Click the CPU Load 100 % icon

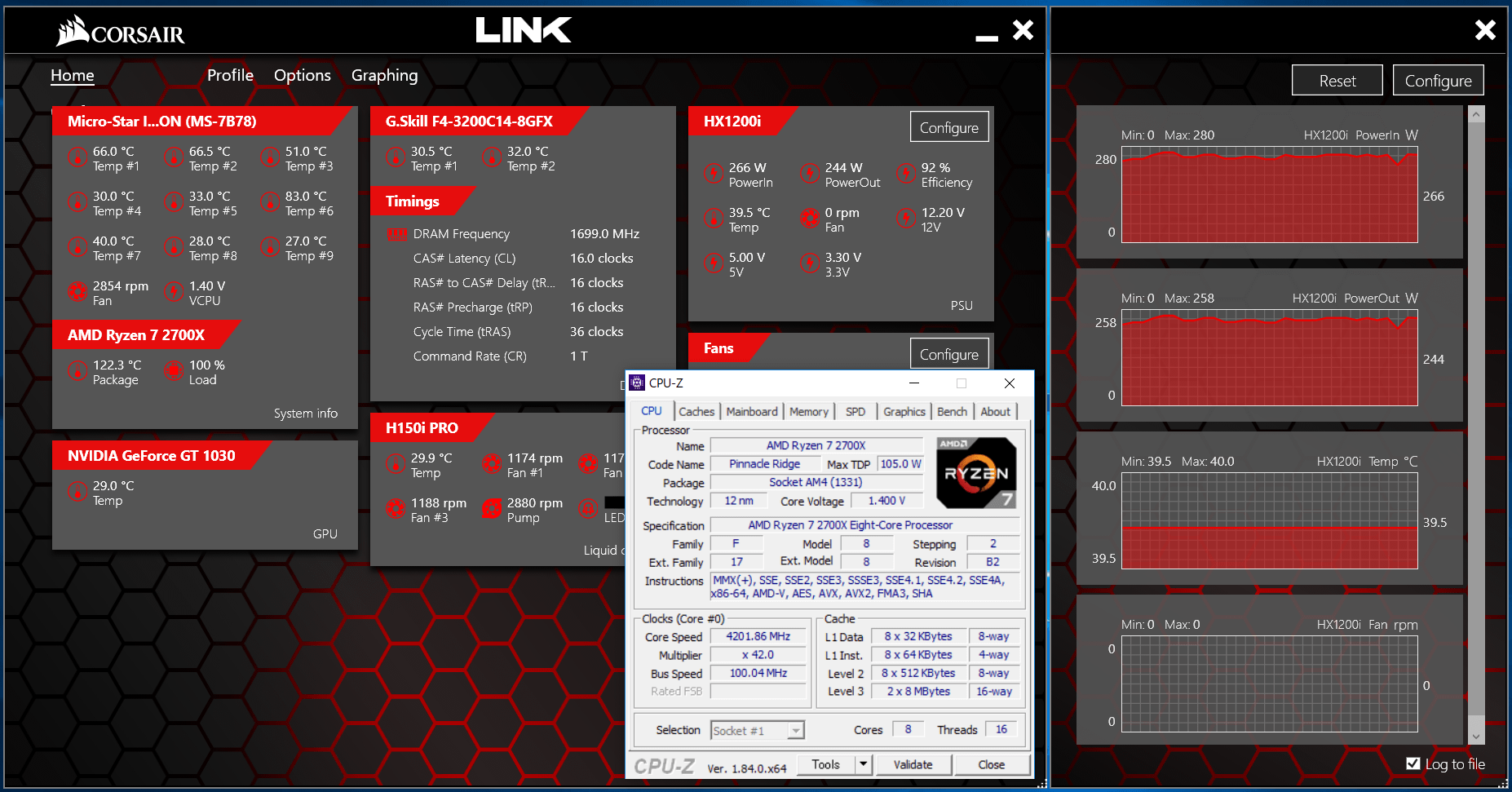coord(174,370)
